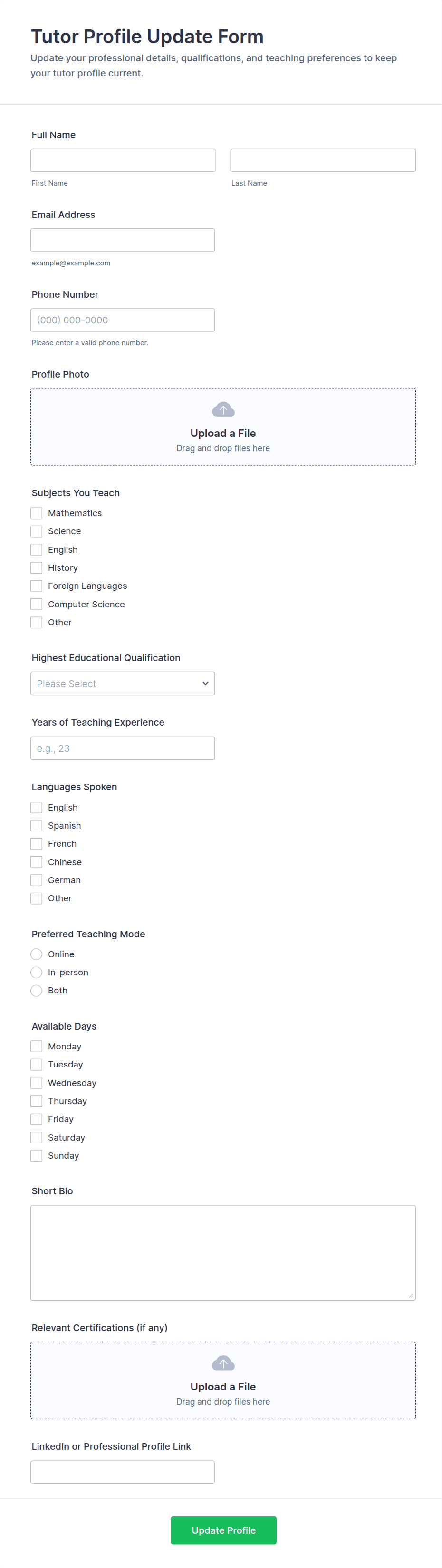The width and height of the screenshot is (442, 1568).
Task: Click the Phone Number input
Action: coord(122,320)
